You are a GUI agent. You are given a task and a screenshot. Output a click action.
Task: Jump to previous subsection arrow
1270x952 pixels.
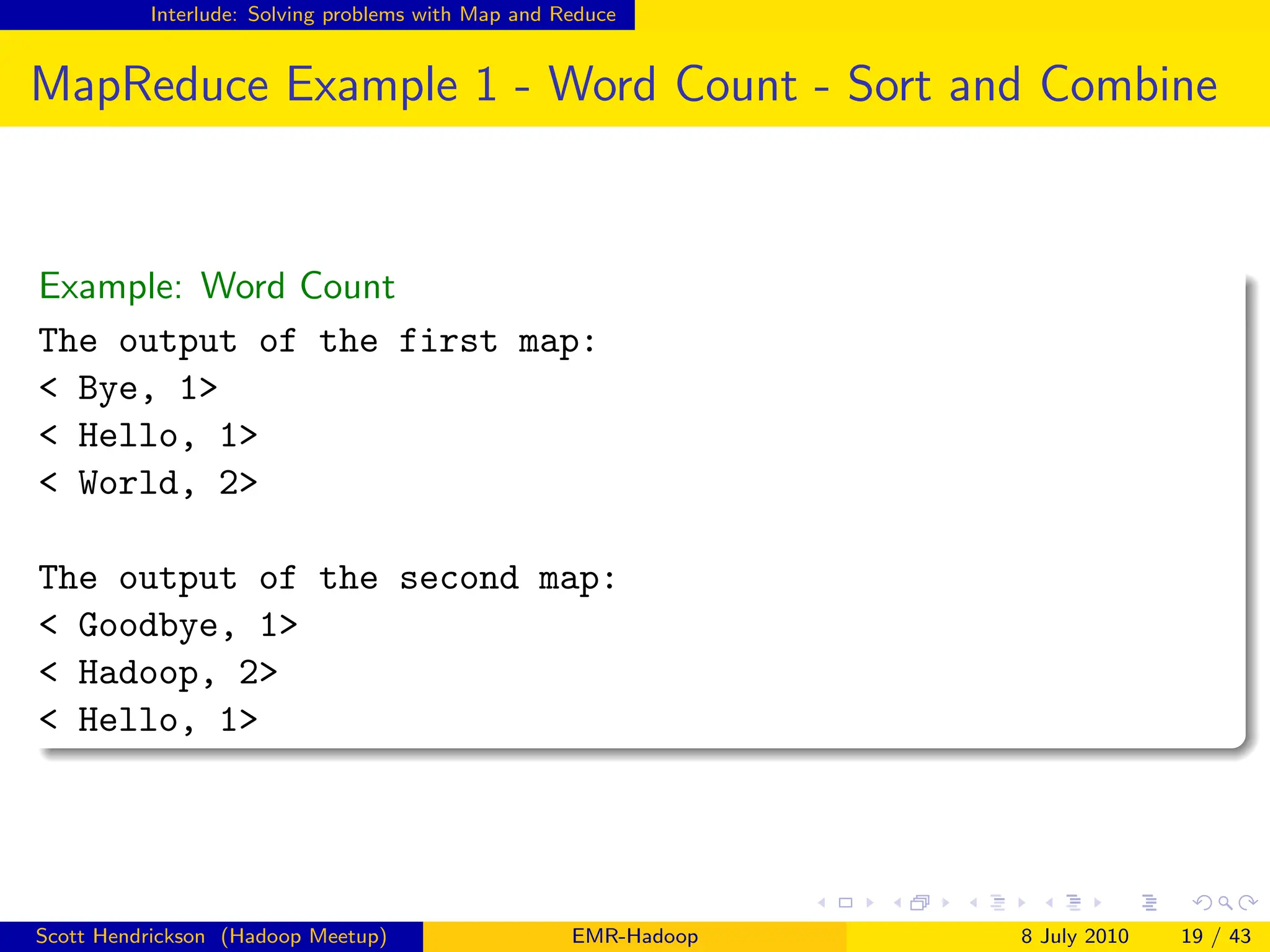[x=974, y=903]
